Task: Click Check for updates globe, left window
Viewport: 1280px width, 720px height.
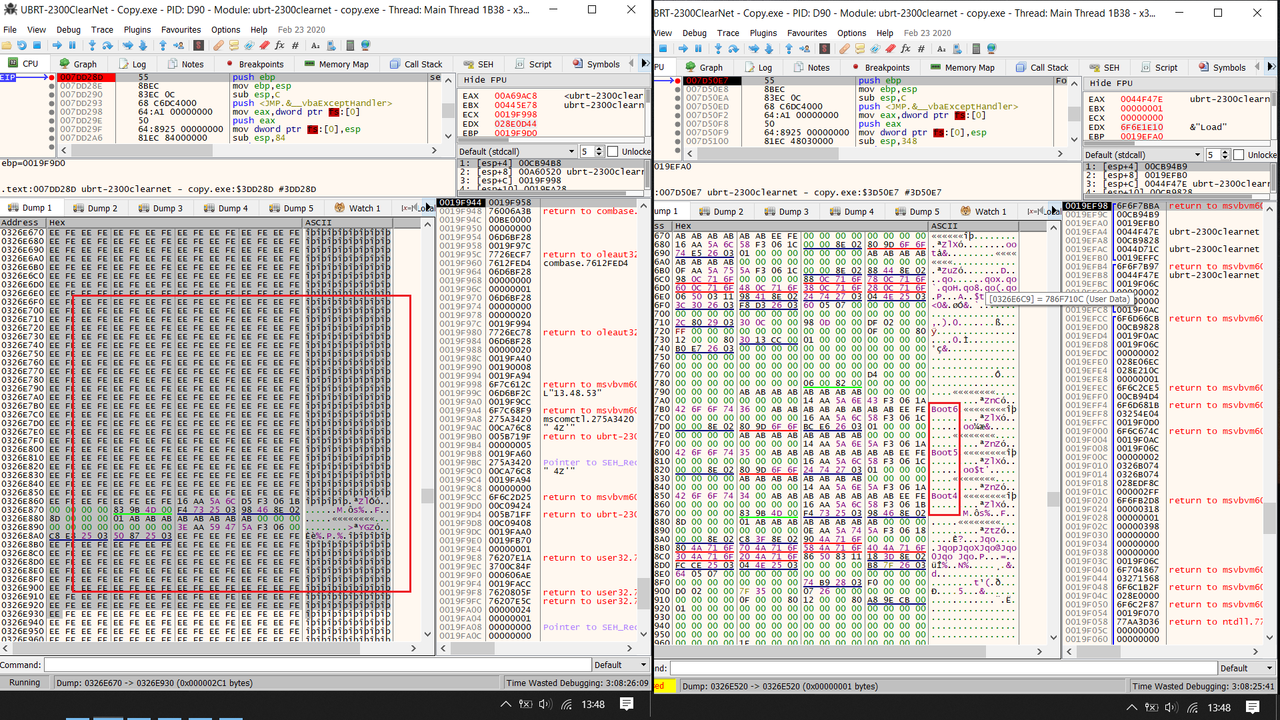Action: 366,46
